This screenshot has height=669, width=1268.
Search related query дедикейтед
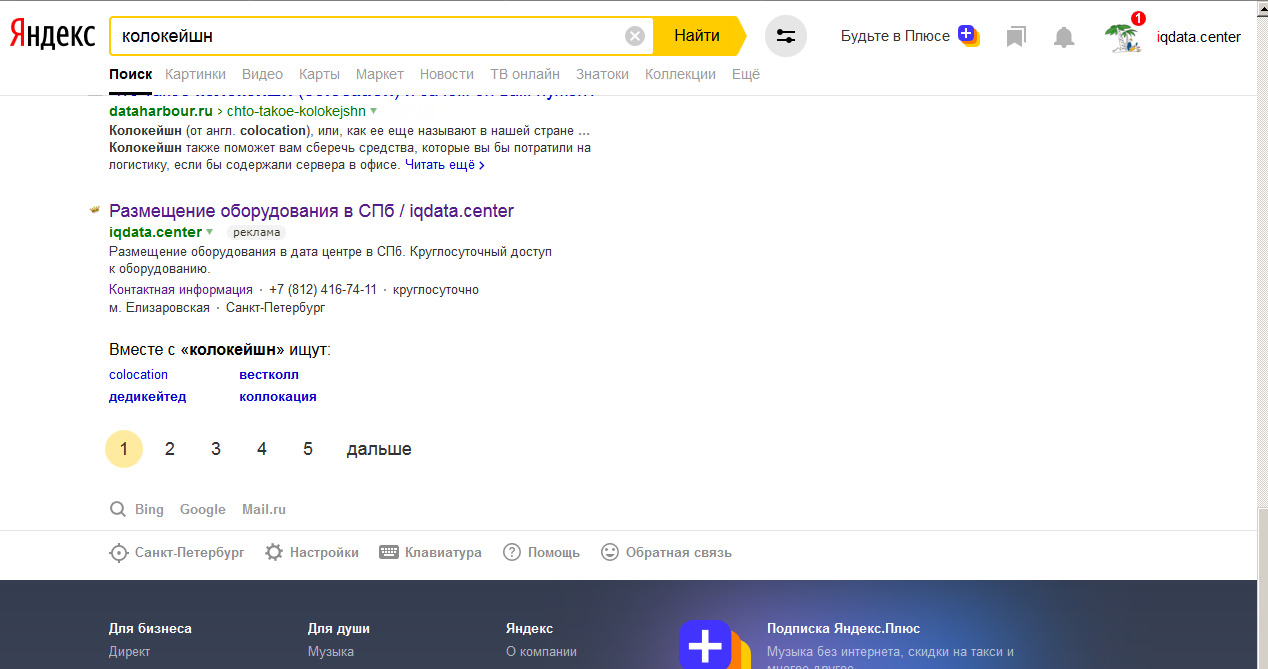click(147, 397)
